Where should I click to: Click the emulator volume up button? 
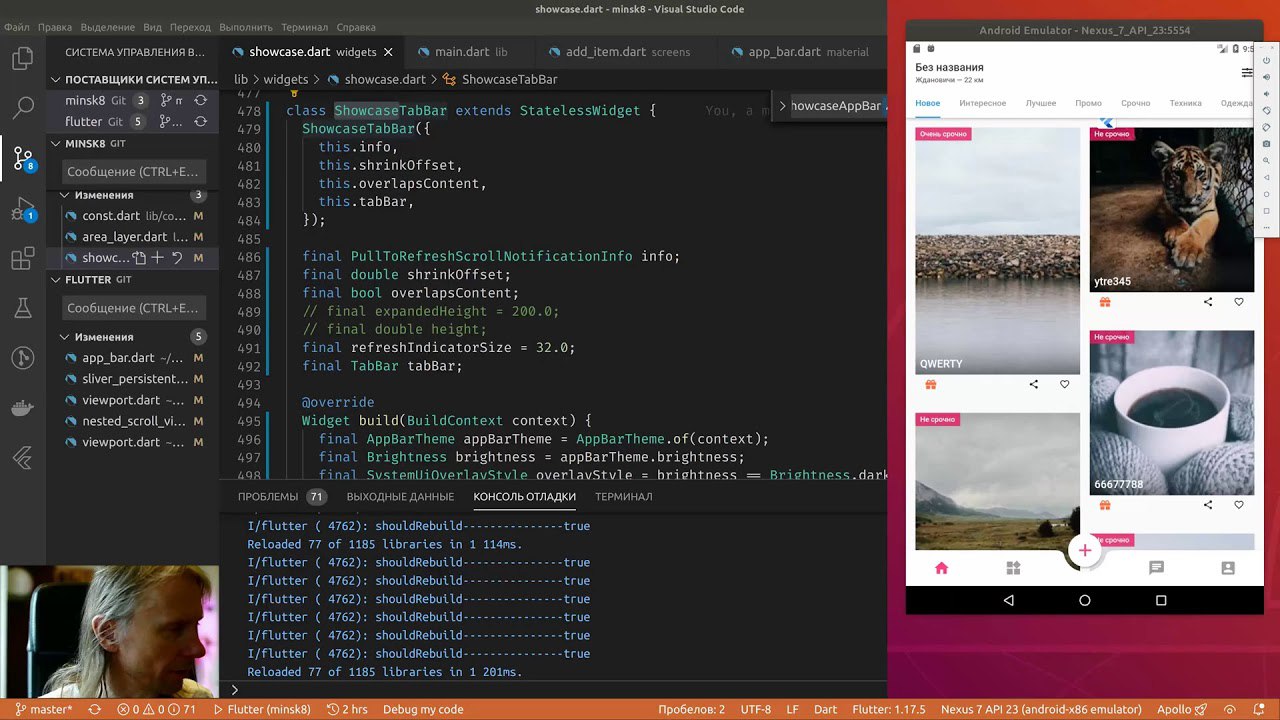pyautogui.click(x=1266, y=77)
